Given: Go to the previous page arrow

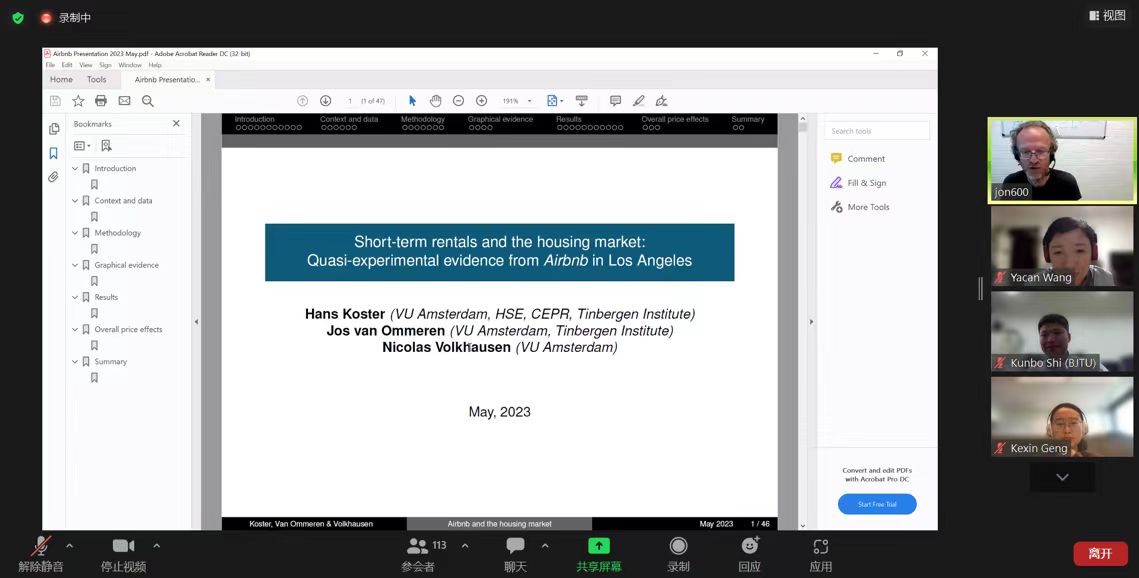Looking at the screenshot, I should click(303, 101).
